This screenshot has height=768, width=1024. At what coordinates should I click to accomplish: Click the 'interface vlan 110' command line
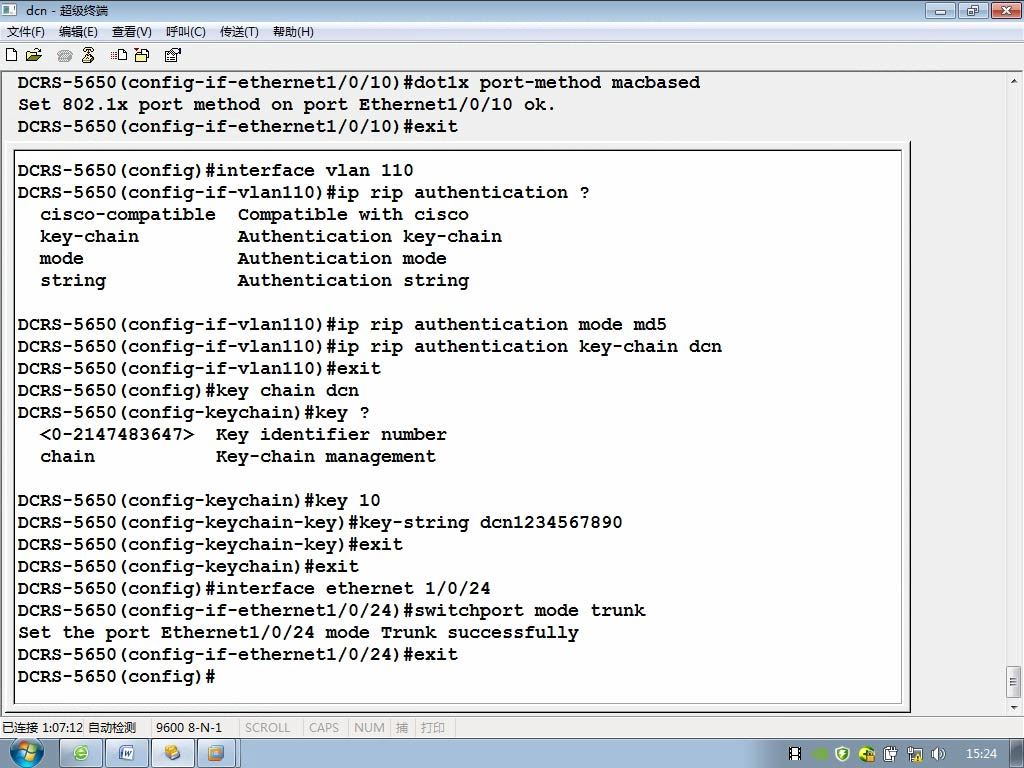tap(216, 170)
